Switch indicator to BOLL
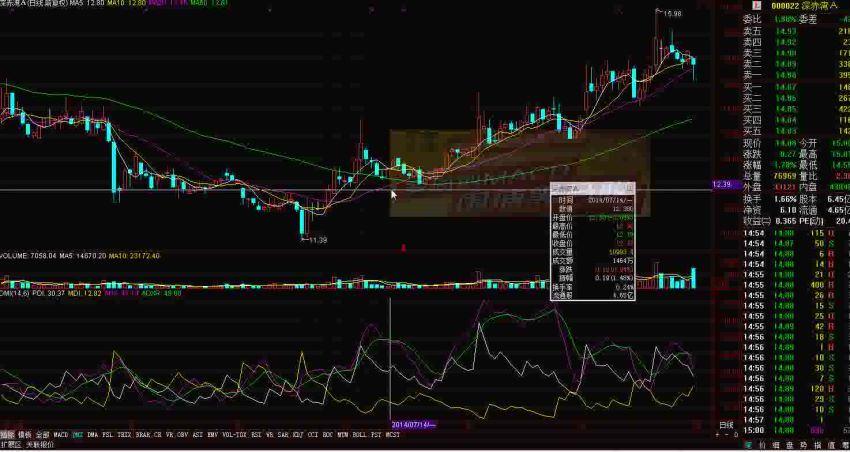The width and height of the screenshot is (850, 452). (x=359, y=435)
